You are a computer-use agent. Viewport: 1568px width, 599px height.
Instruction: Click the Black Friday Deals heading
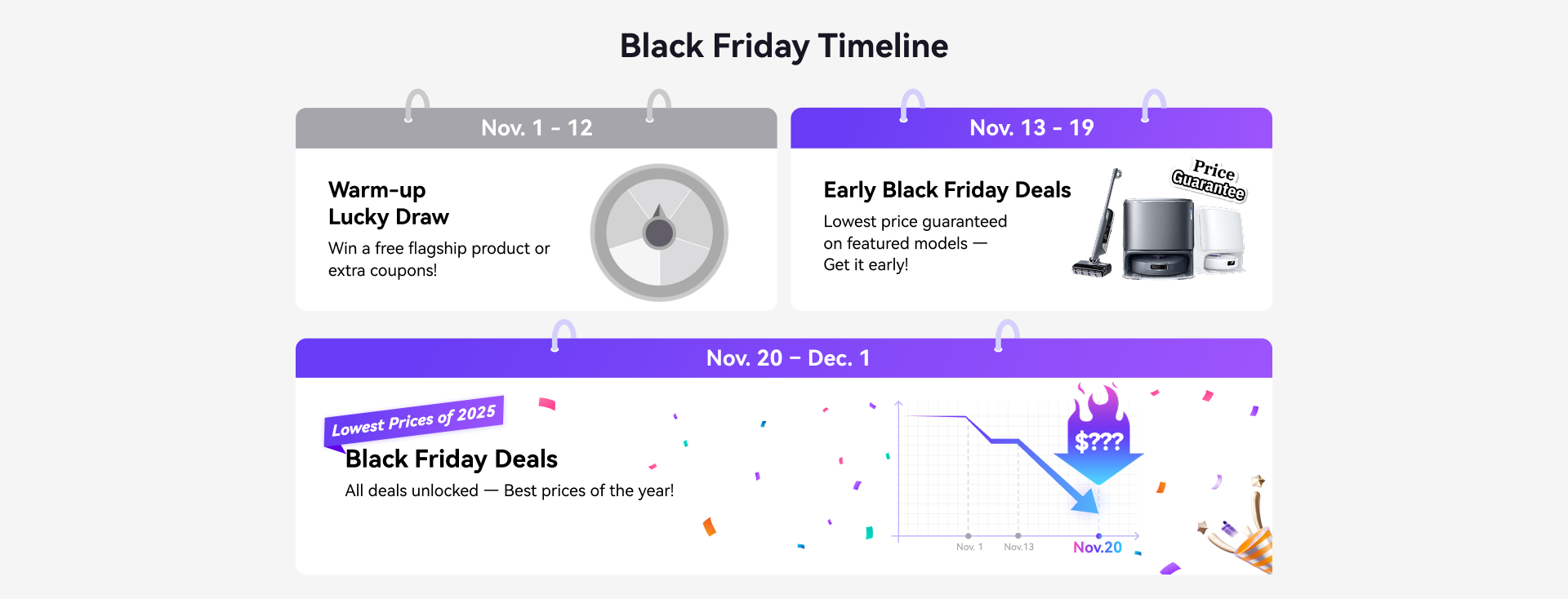click(x=452, y=459)
